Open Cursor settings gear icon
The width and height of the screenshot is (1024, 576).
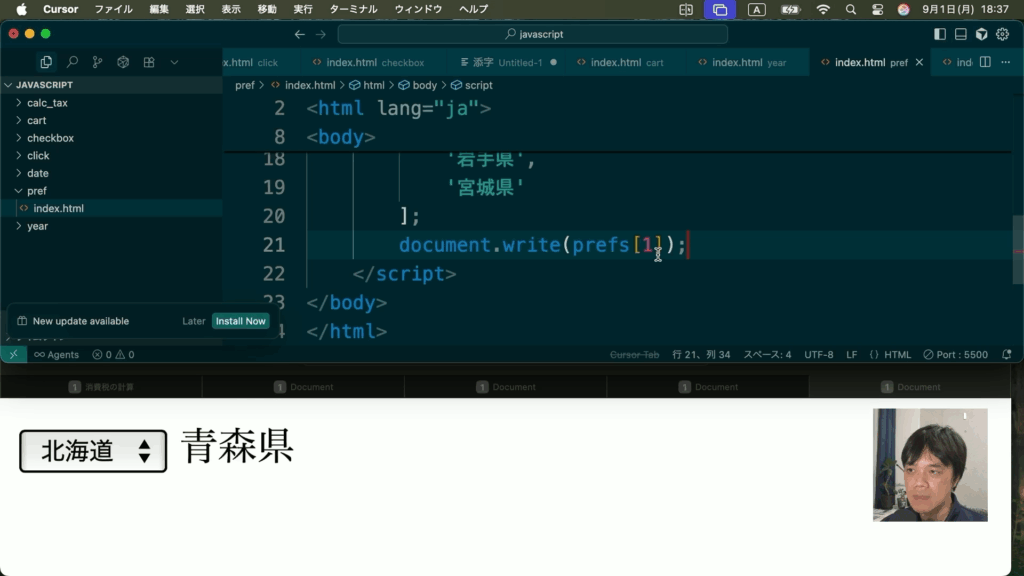click(1002, 34)
